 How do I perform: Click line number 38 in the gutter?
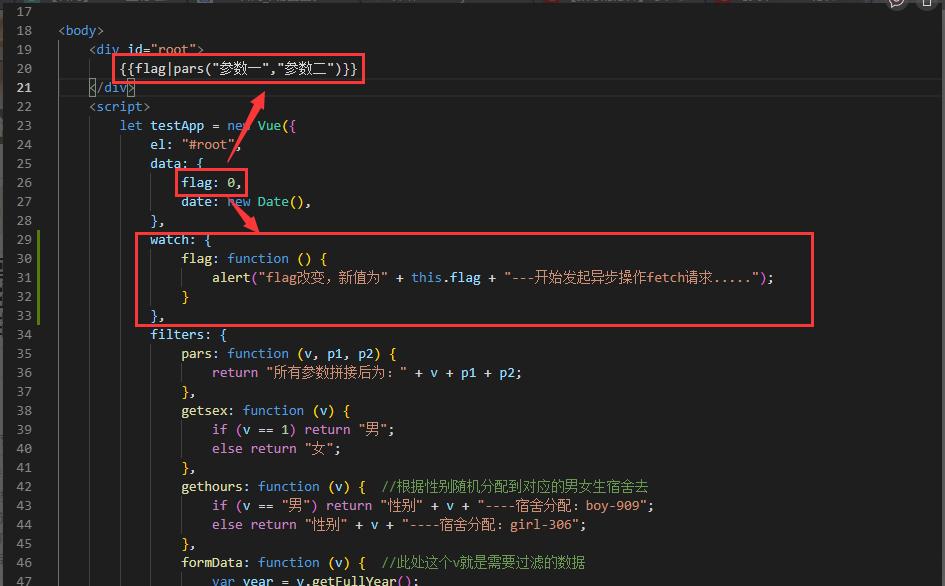24,411
